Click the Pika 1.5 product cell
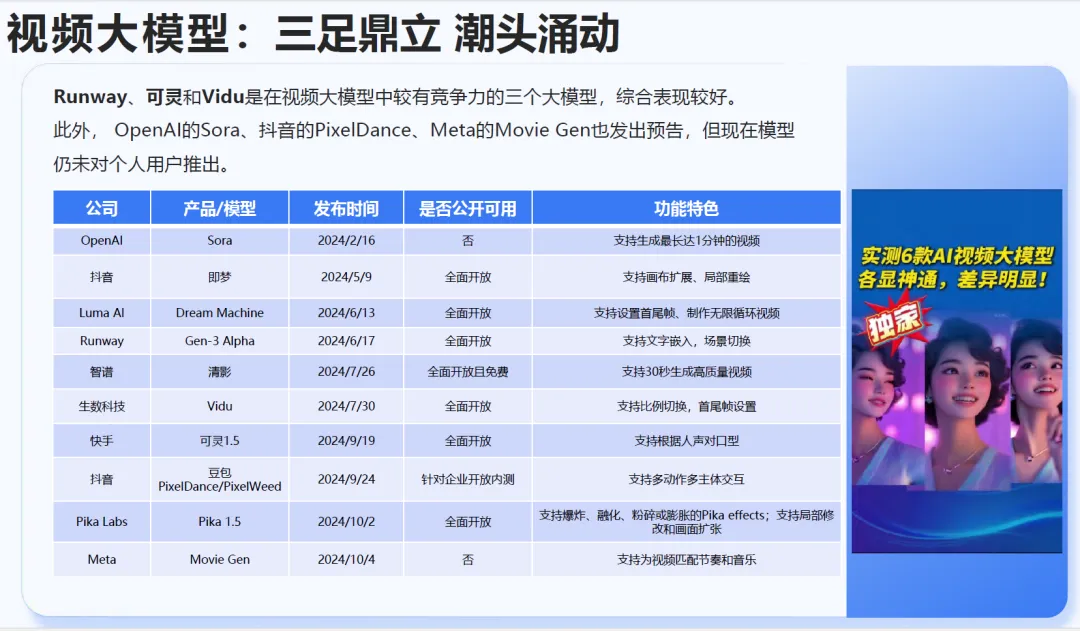1080x631 pixels. tap(220, 521)
